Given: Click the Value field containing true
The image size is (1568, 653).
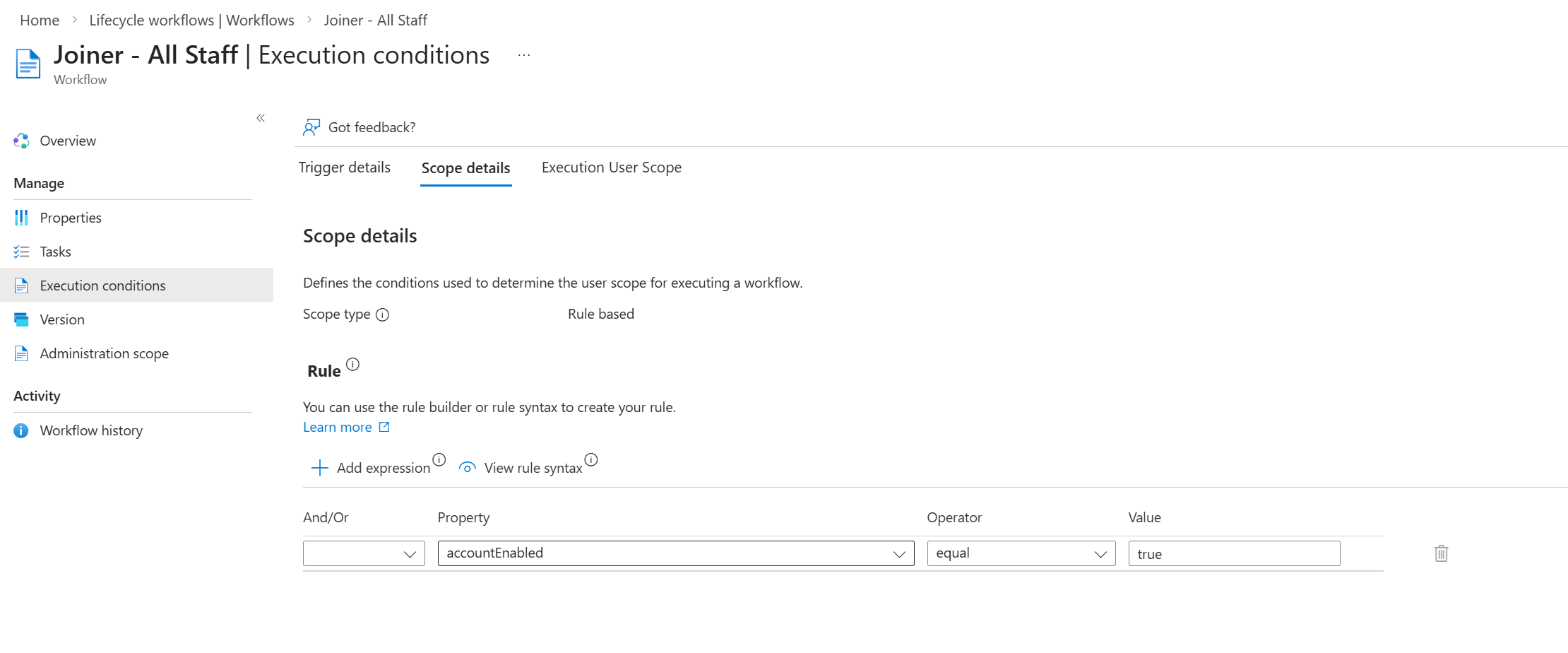Looking at the screenshot, I should coord(1234,553).
